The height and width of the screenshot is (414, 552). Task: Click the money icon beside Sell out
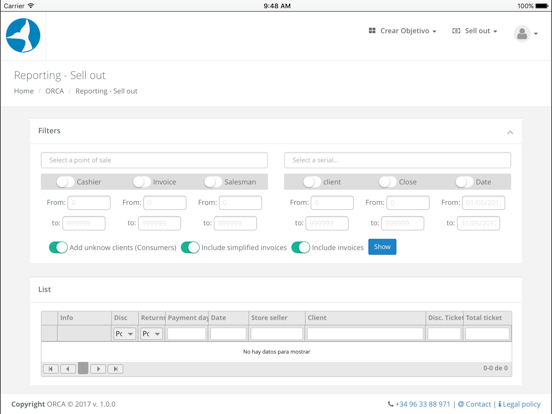(x=456, y=31)
